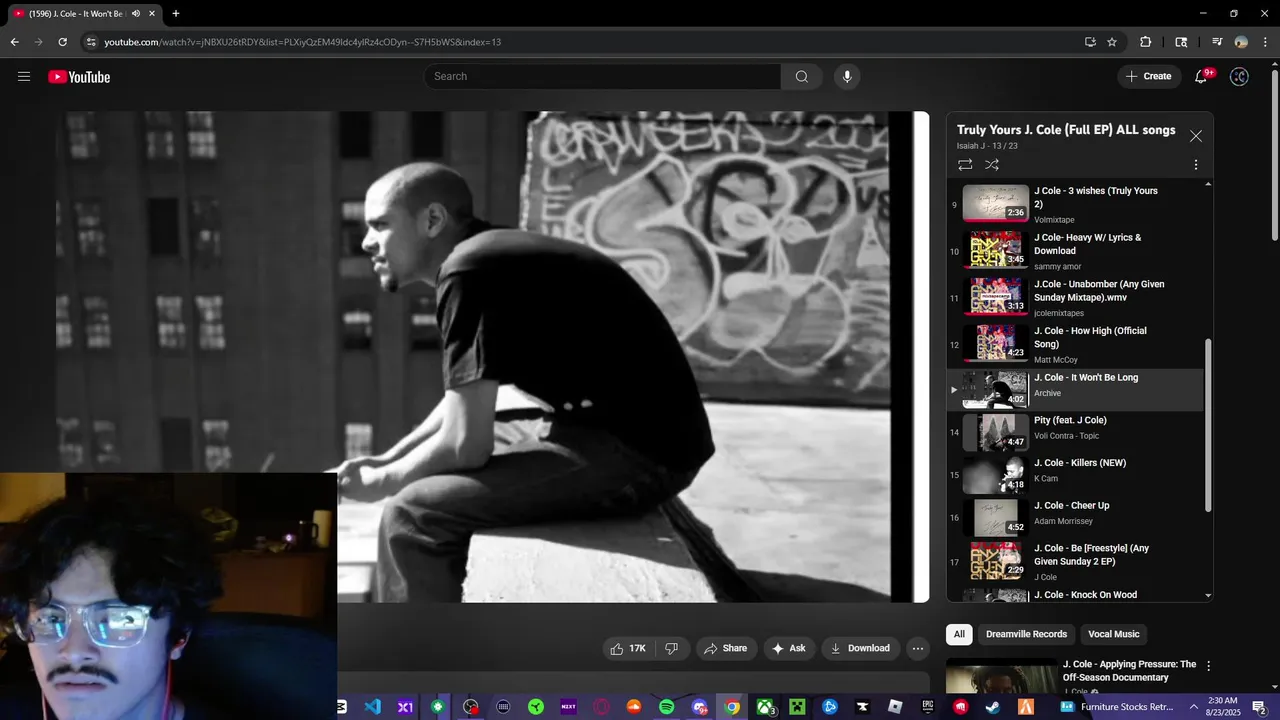Reload the page
The width and height of the screenshot is (1280, 720).
point(62,42)
